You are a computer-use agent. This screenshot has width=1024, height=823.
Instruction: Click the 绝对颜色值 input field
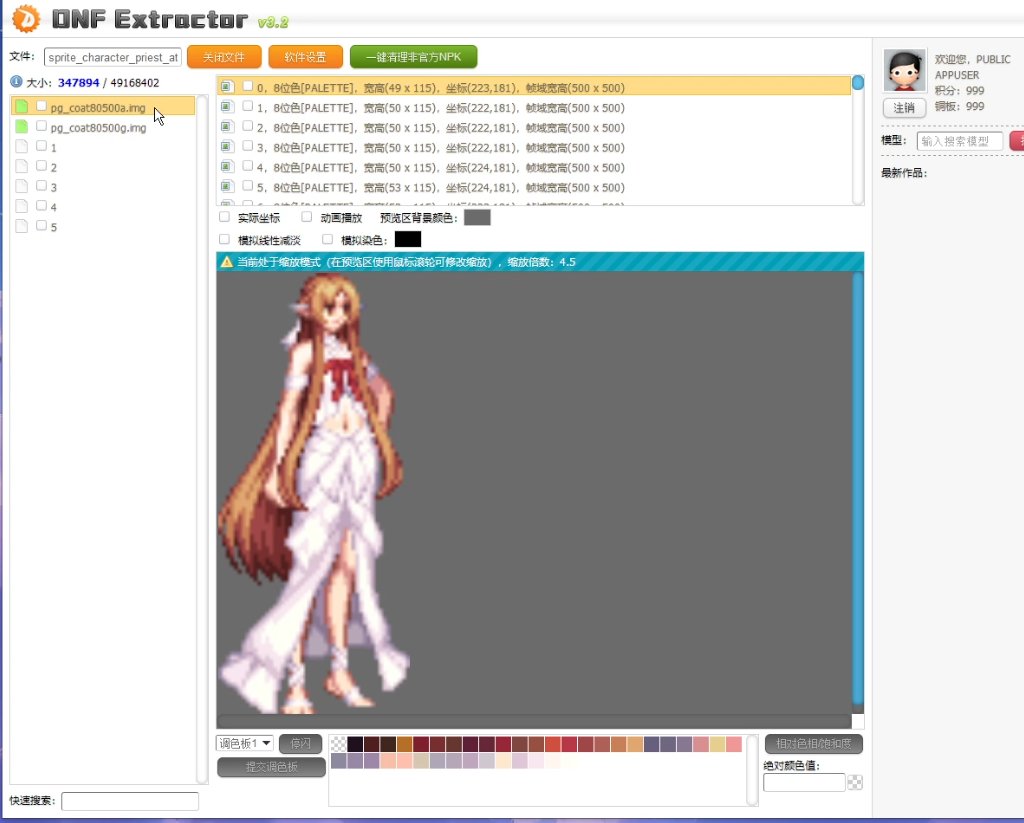click(x=804, y=783)
